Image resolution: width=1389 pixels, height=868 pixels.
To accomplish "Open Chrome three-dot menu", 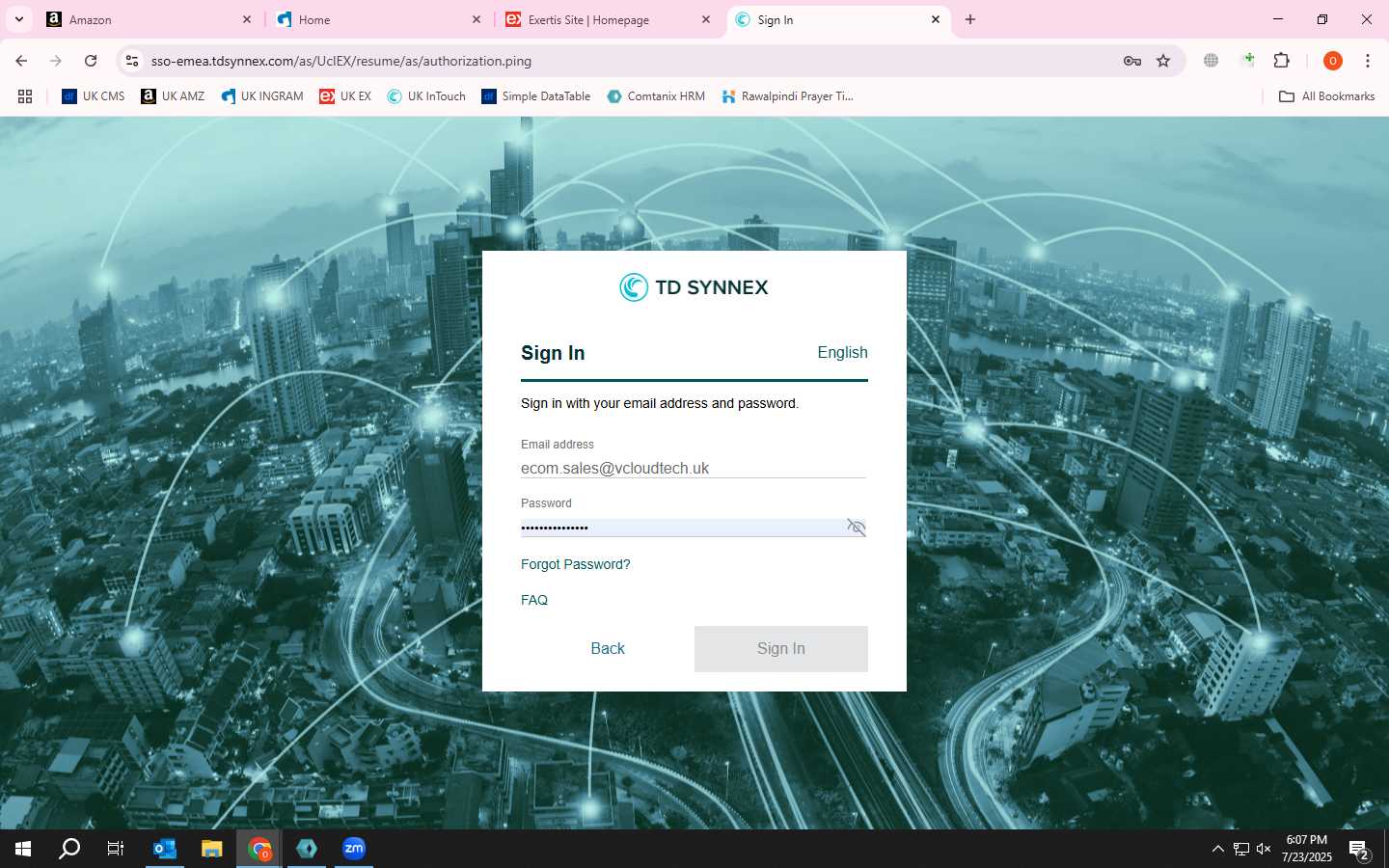I will coord(1368,61).
